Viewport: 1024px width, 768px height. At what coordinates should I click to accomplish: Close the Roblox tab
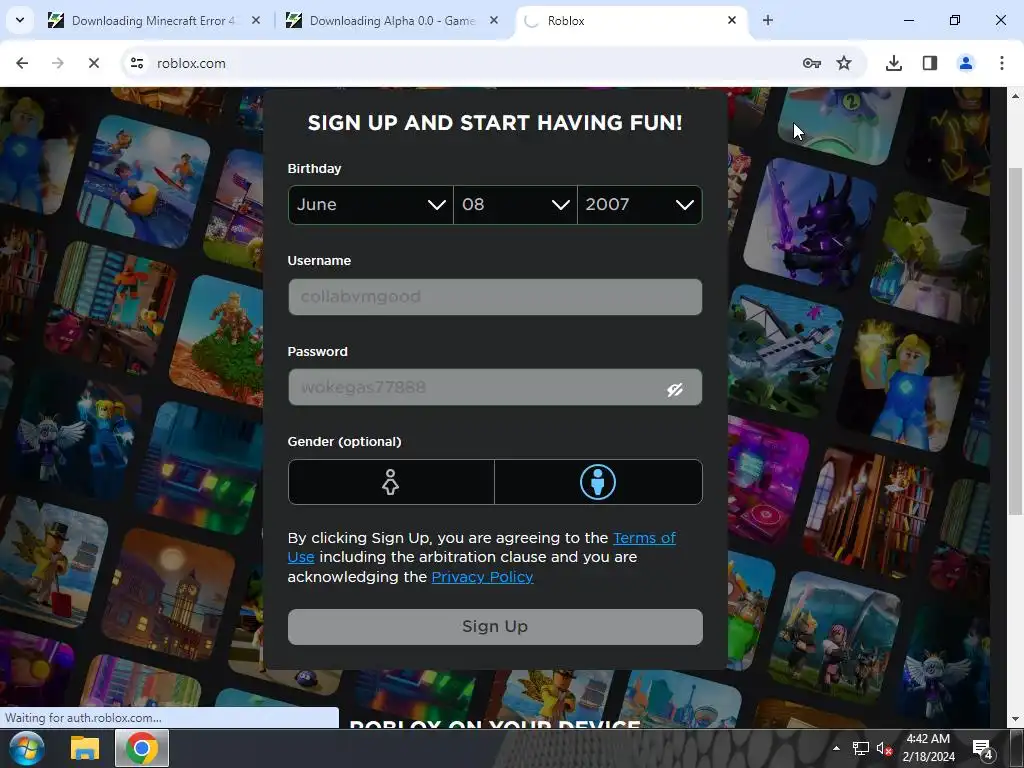pyautogui.click(x=732, y=20)
